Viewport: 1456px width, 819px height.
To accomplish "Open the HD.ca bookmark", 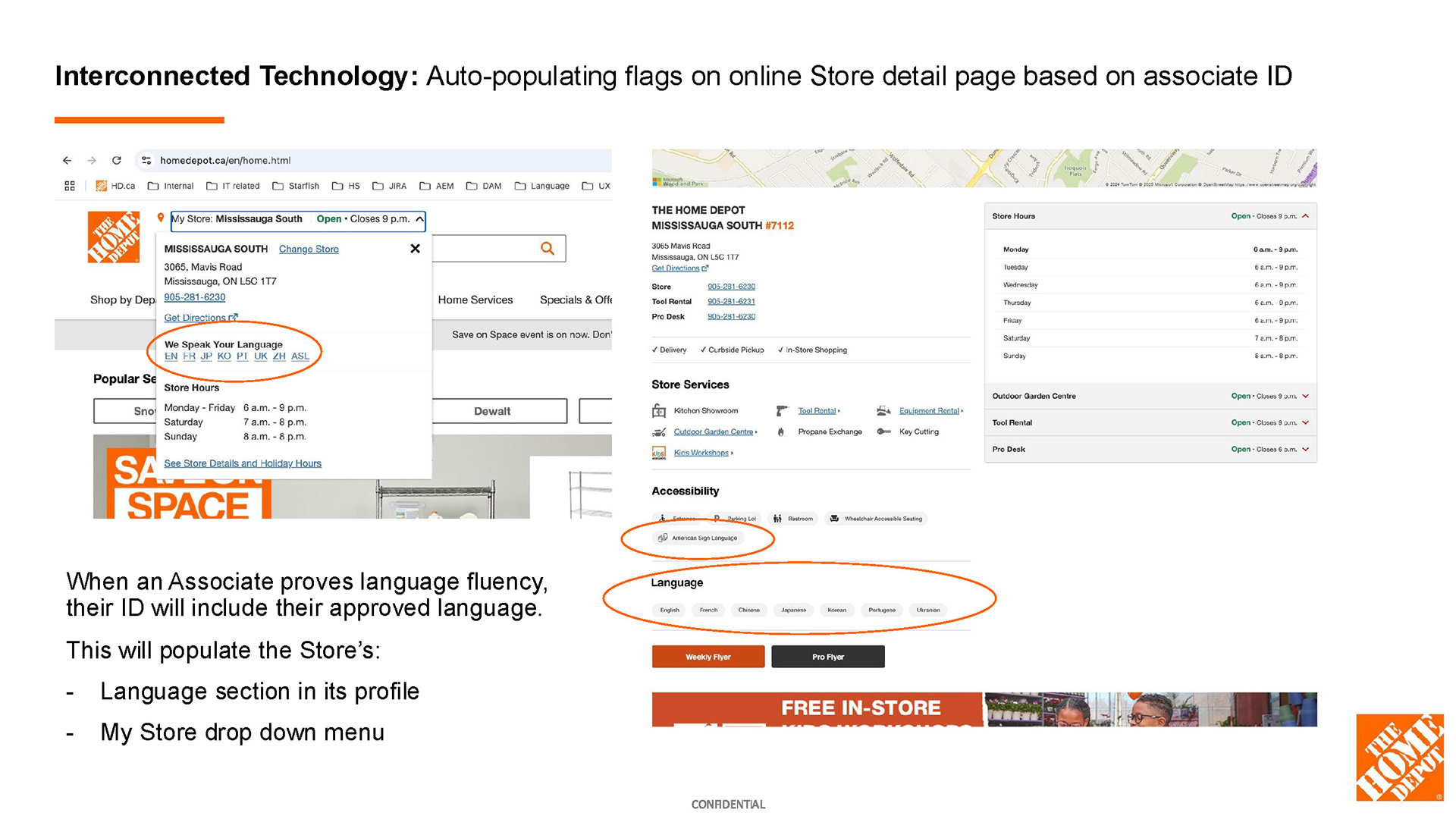I will [115, 186].
